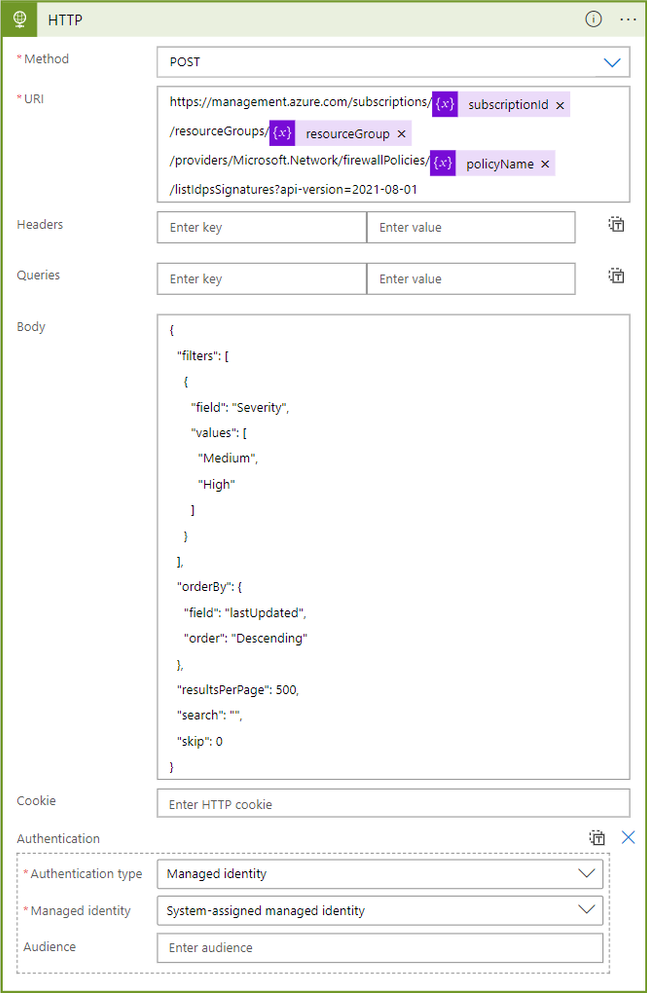This screenshot has height=993, width=647.
Task: Click the HTTP action title
Action: (x=65, y=20)
